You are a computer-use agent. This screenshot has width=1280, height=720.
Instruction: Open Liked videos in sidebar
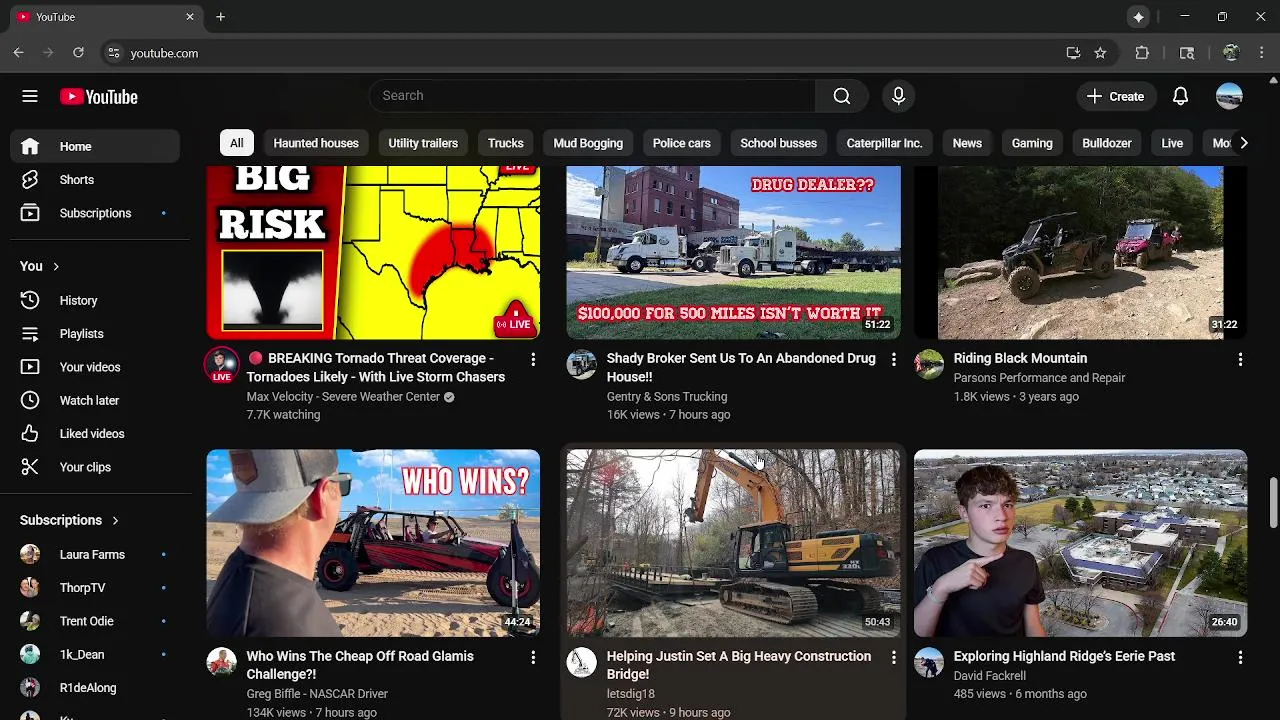tap(95, 434)
